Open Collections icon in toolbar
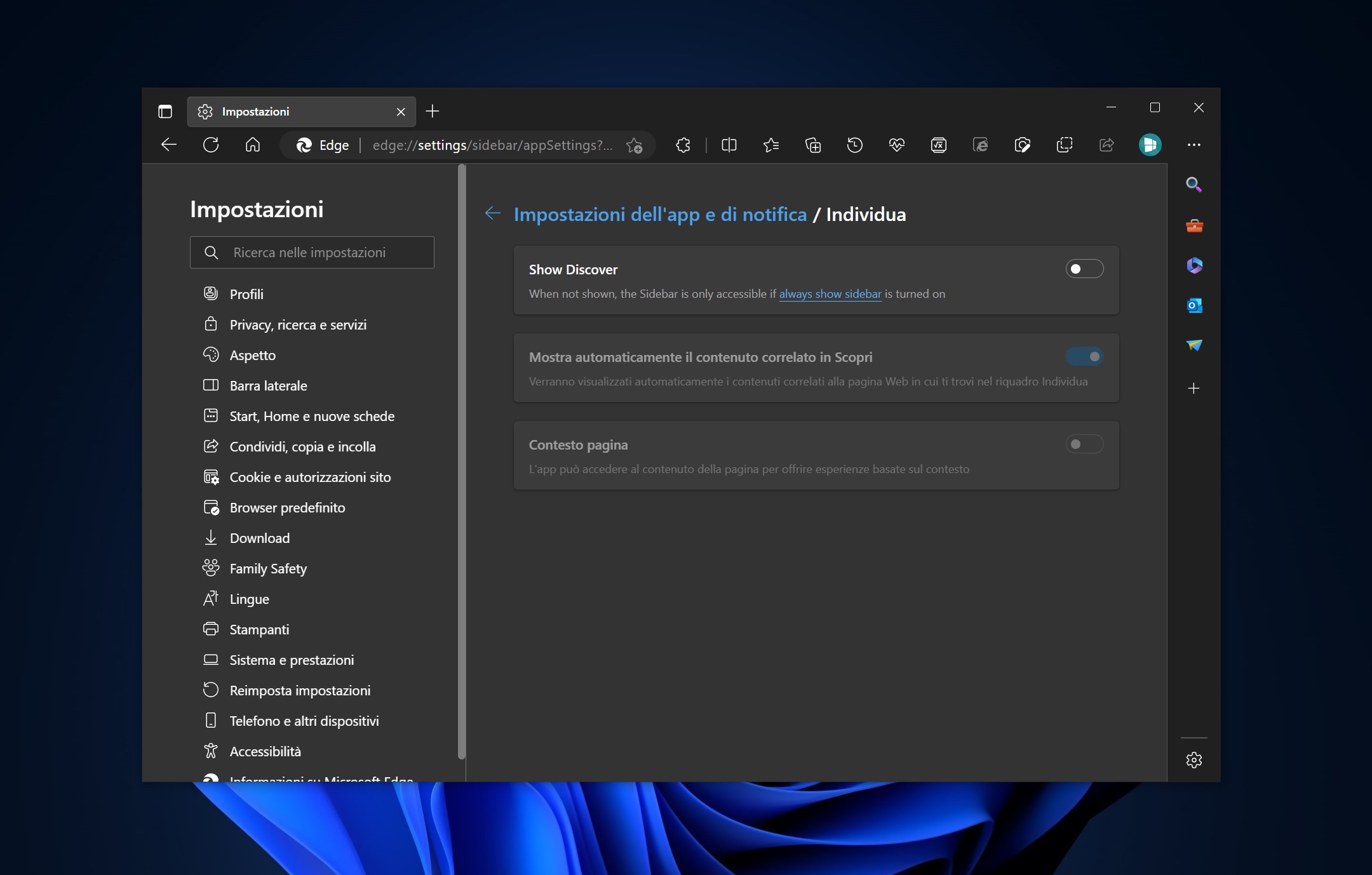The height and width of the screenshot is (875, 1372). point(813,145)
